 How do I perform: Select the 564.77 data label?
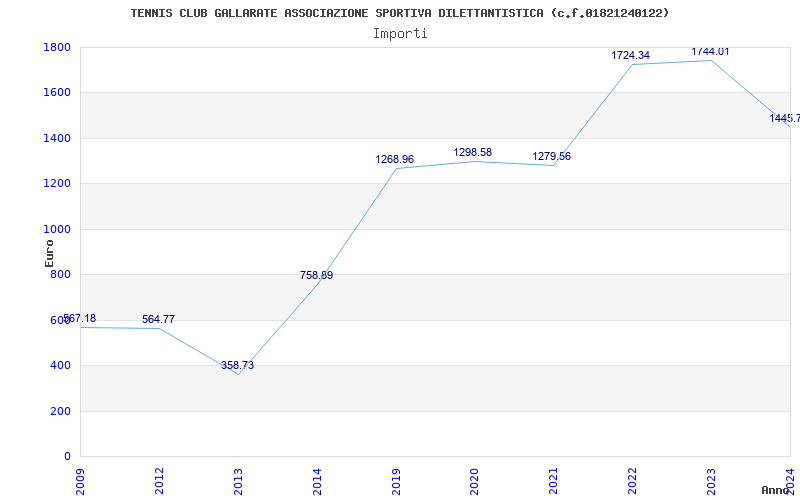158,319
